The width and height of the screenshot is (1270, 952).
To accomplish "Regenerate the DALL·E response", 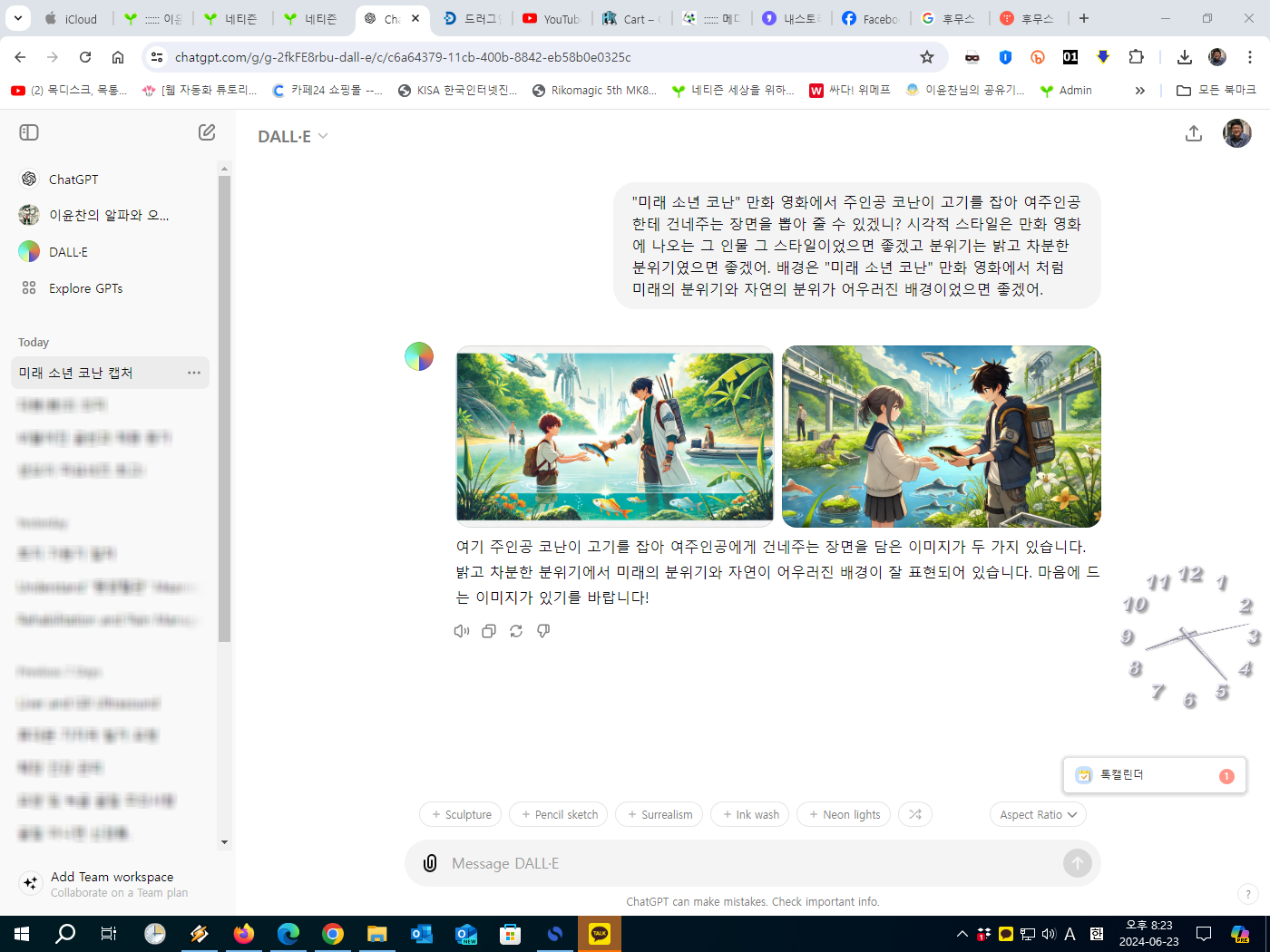I will tap(516, 631).
